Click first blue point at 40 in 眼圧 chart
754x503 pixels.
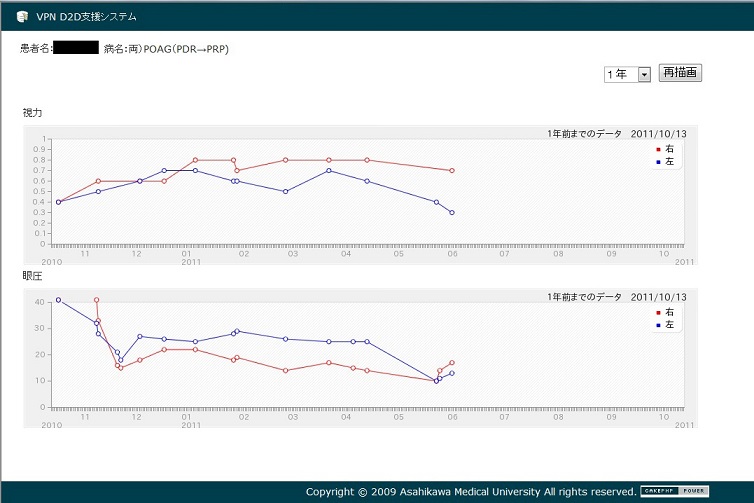tap(59, 300)
